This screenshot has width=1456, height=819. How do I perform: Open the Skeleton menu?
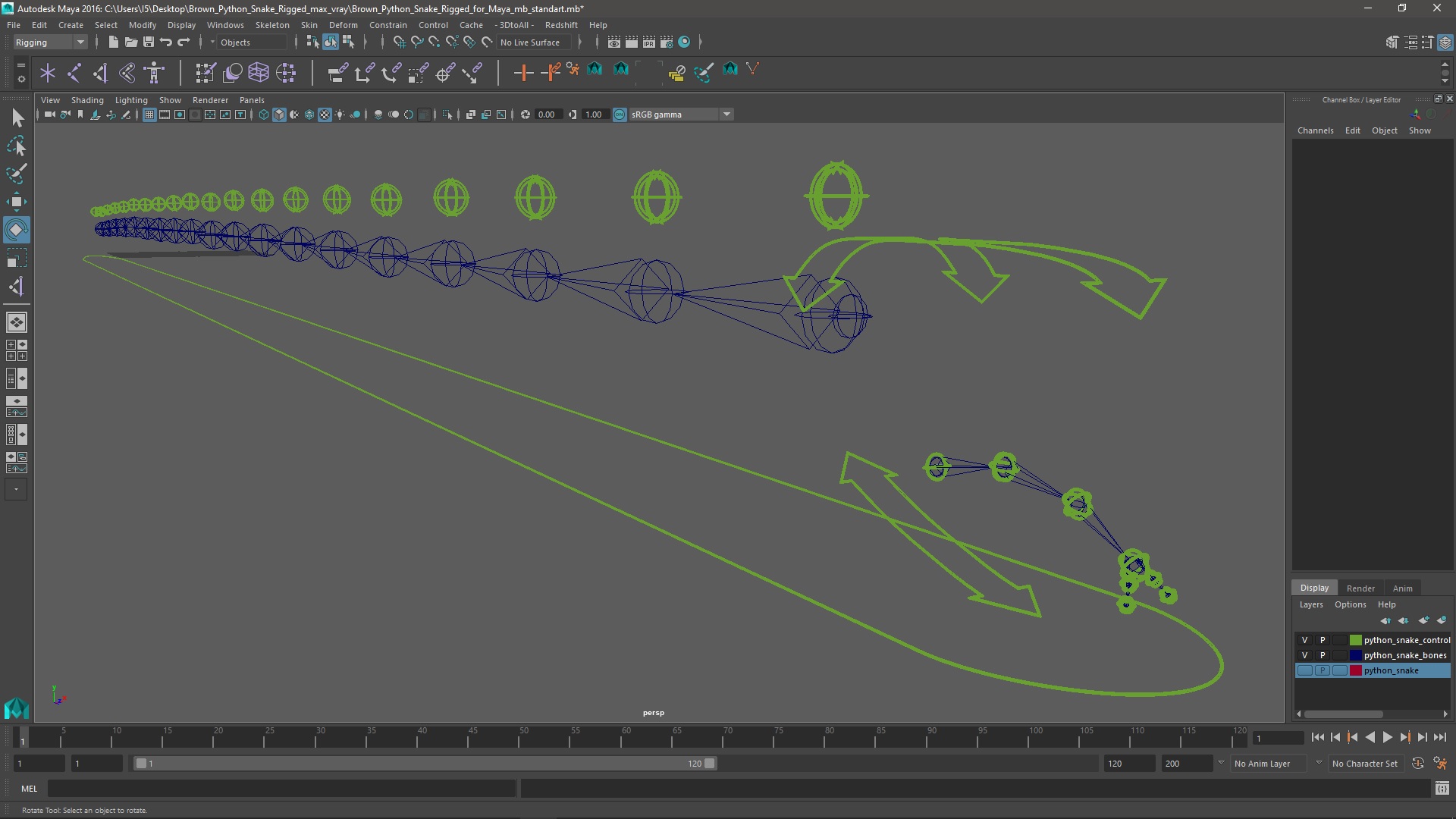coord(271,25)
